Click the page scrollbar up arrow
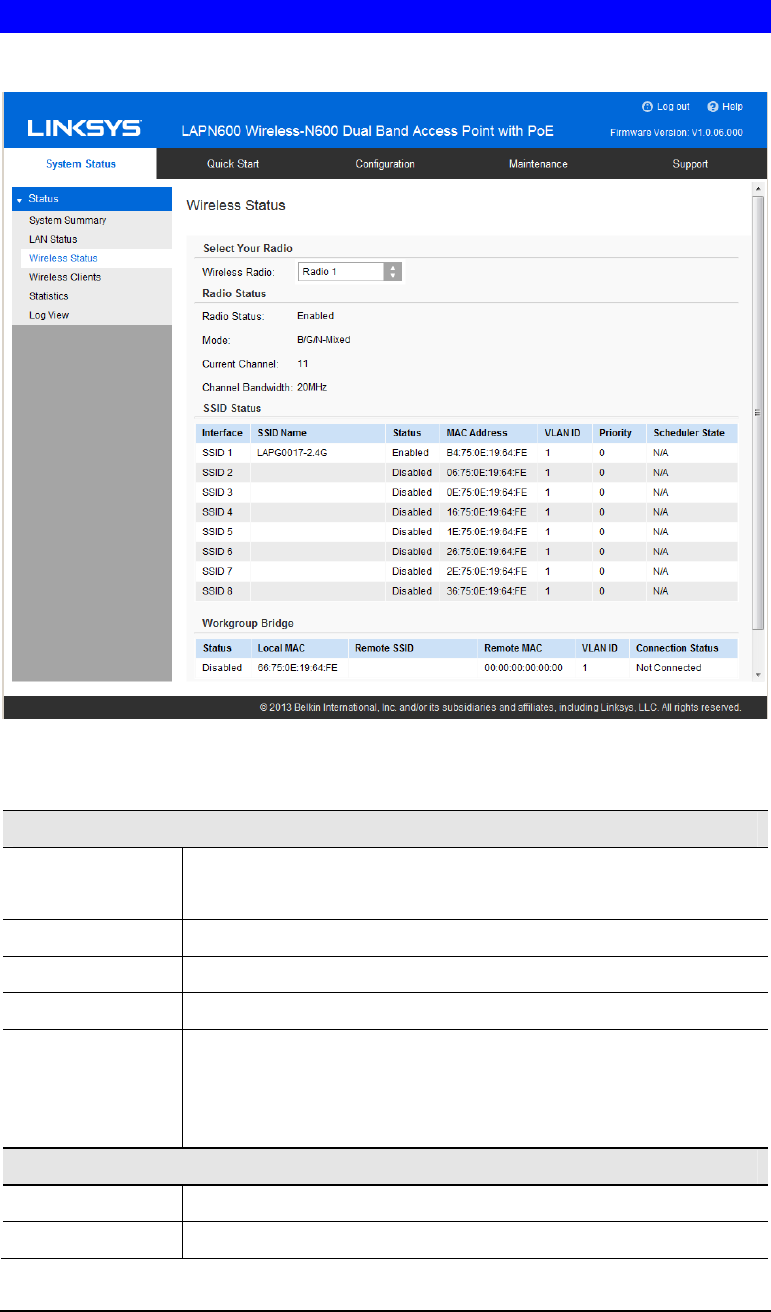771x1312 pixels. coord(757,188)
